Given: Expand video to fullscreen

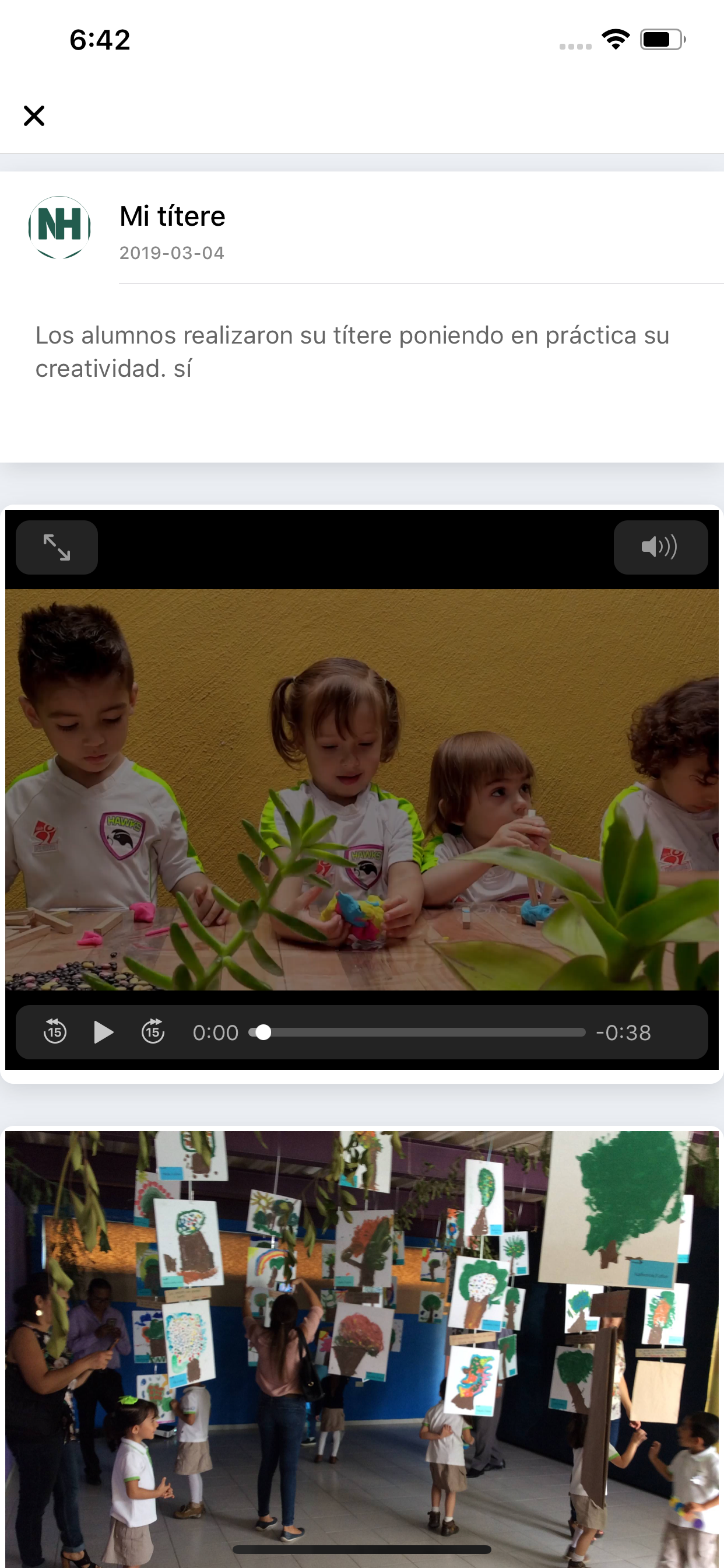Looking at the screenshot, I should pyautogui.click(x=57, y=547).
